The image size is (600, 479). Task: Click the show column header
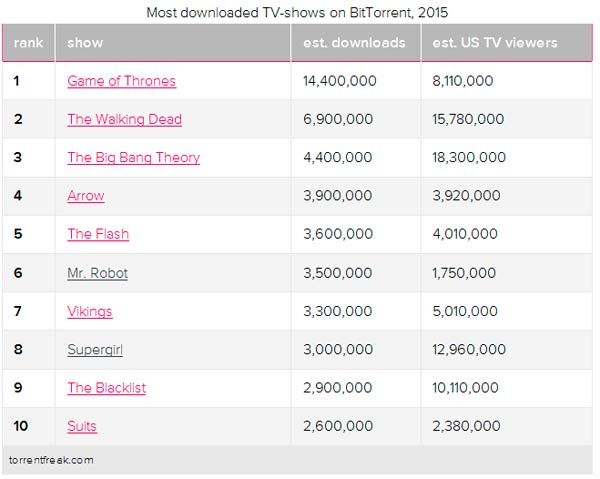click(x=85, y=43)
